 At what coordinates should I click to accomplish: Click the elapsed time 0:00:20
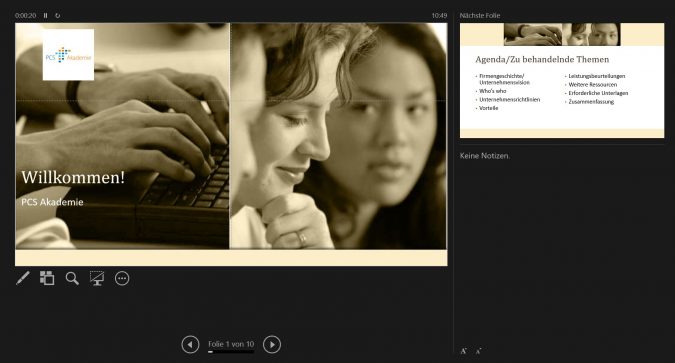coord(25,16)
